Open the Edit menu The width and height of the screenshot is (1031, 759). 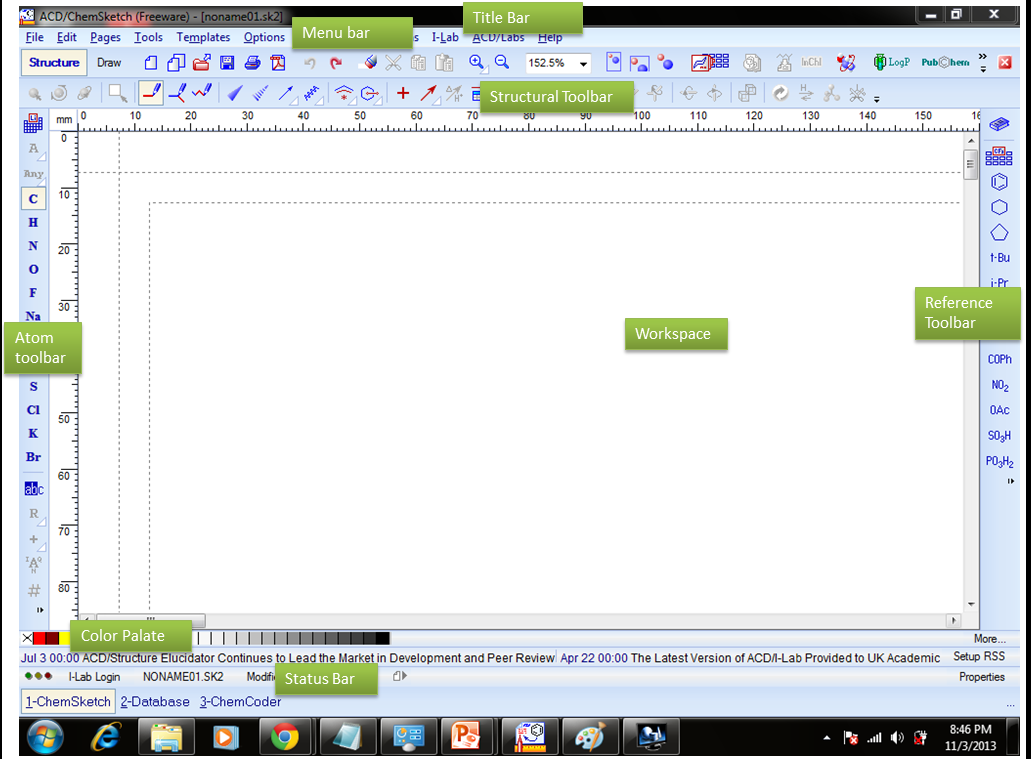pyautogui.click(x=66, y=37)
